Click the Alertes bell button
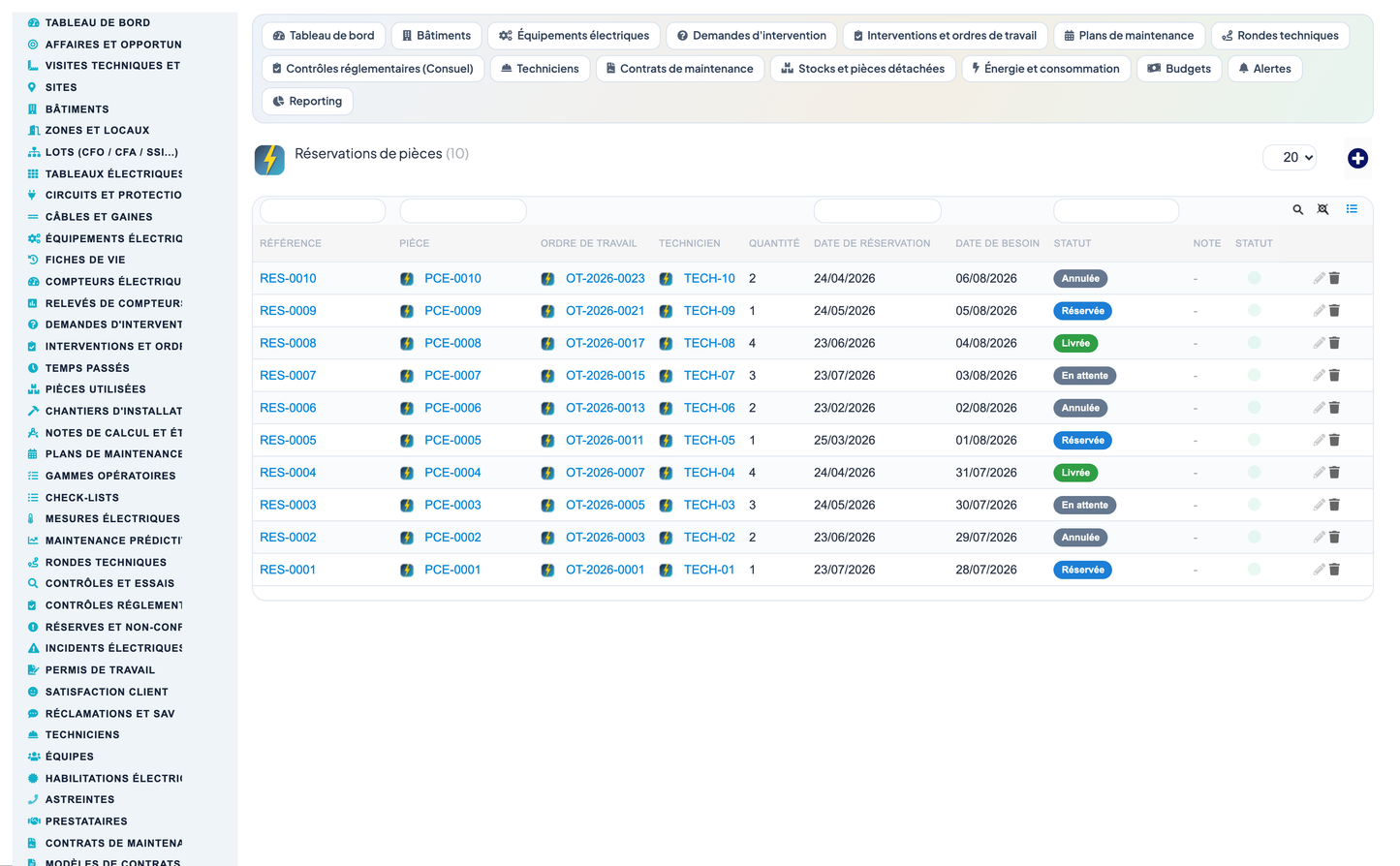 [1265, 69]
